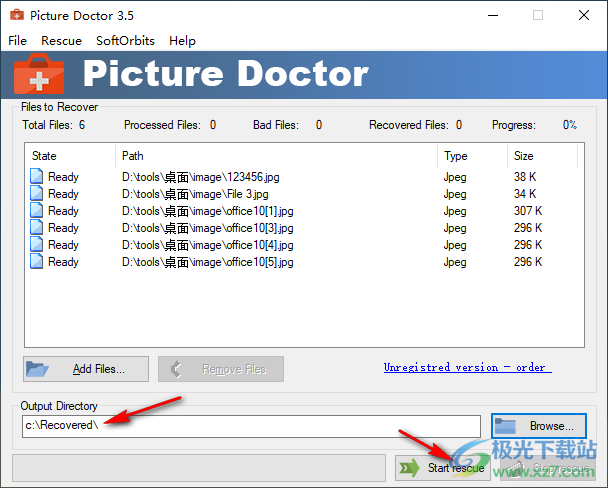Screen dimensions: 608x488
Task: Click the 307 K size value
Action: point(528,211)
